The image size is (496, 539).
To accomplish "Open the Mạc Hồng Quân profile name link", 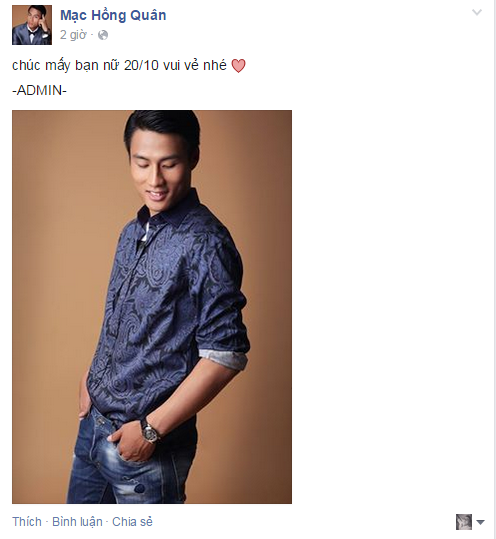I will (x=113, y=15).
